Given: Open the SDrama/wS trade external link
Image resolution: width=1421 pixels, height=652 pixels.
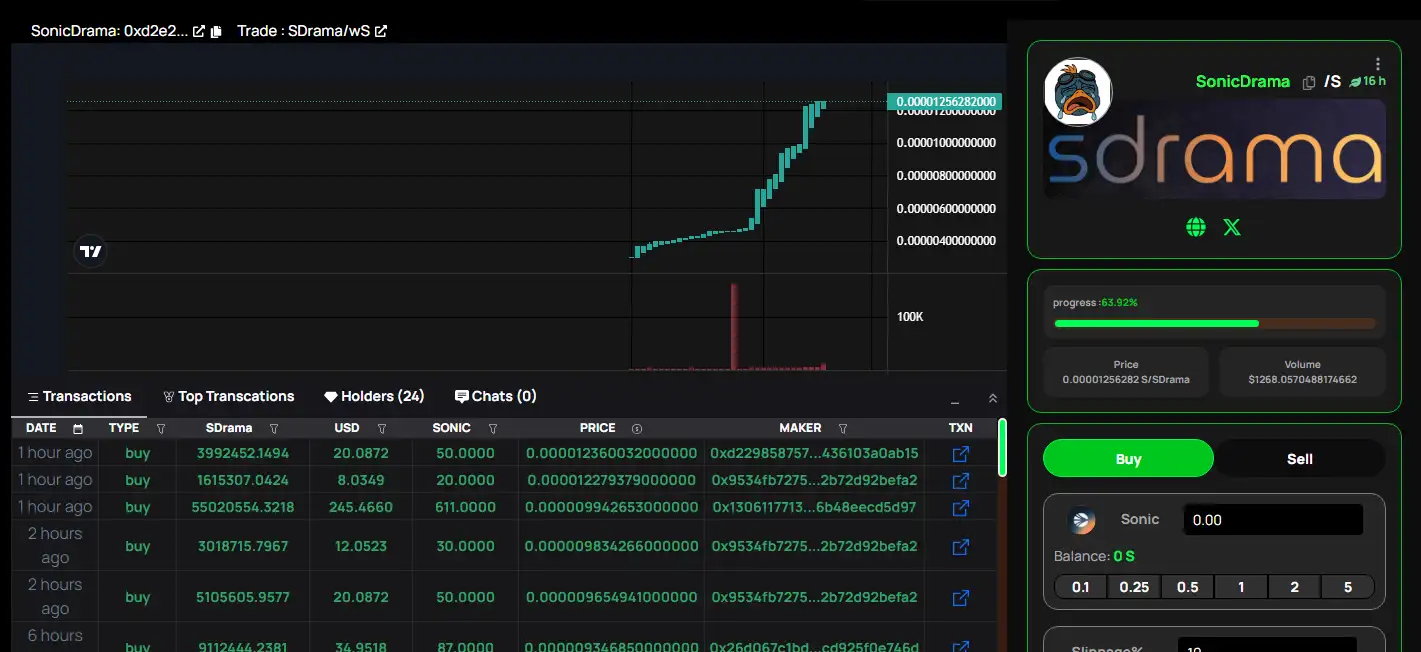Looking at the screenshot, I should coord(381,31).
